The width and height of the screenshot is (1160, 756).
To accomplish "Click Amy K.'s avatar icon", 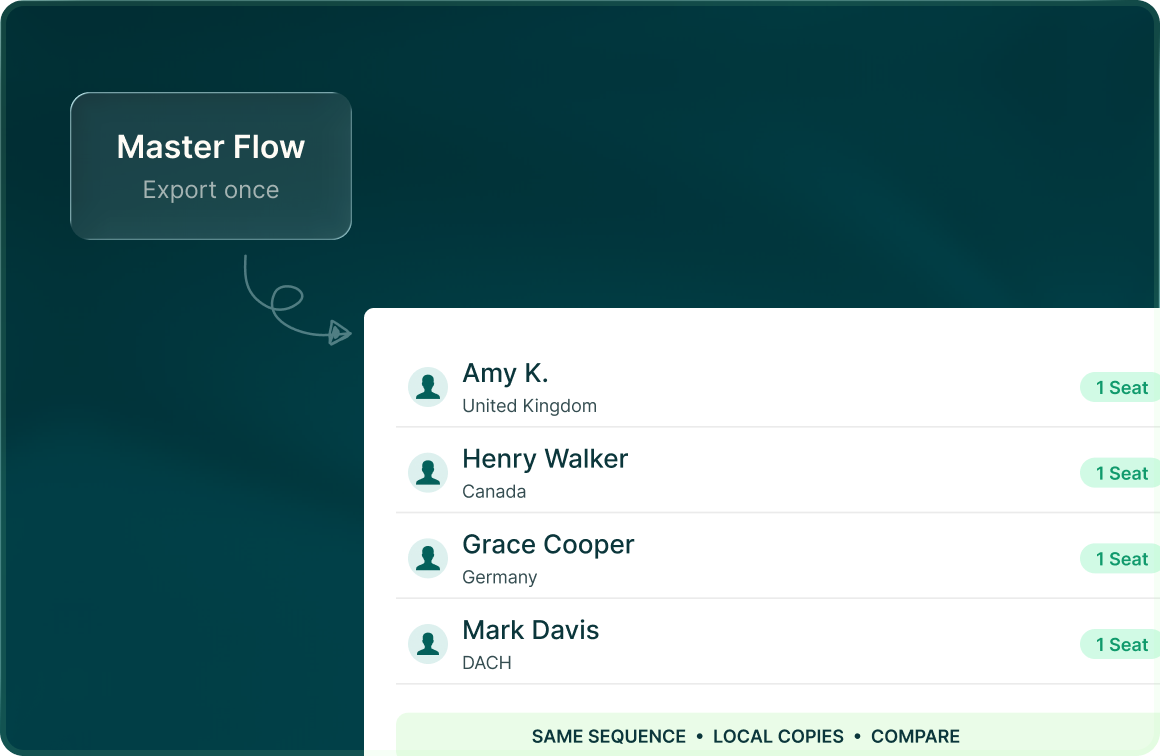I will (x=428, y=387).
